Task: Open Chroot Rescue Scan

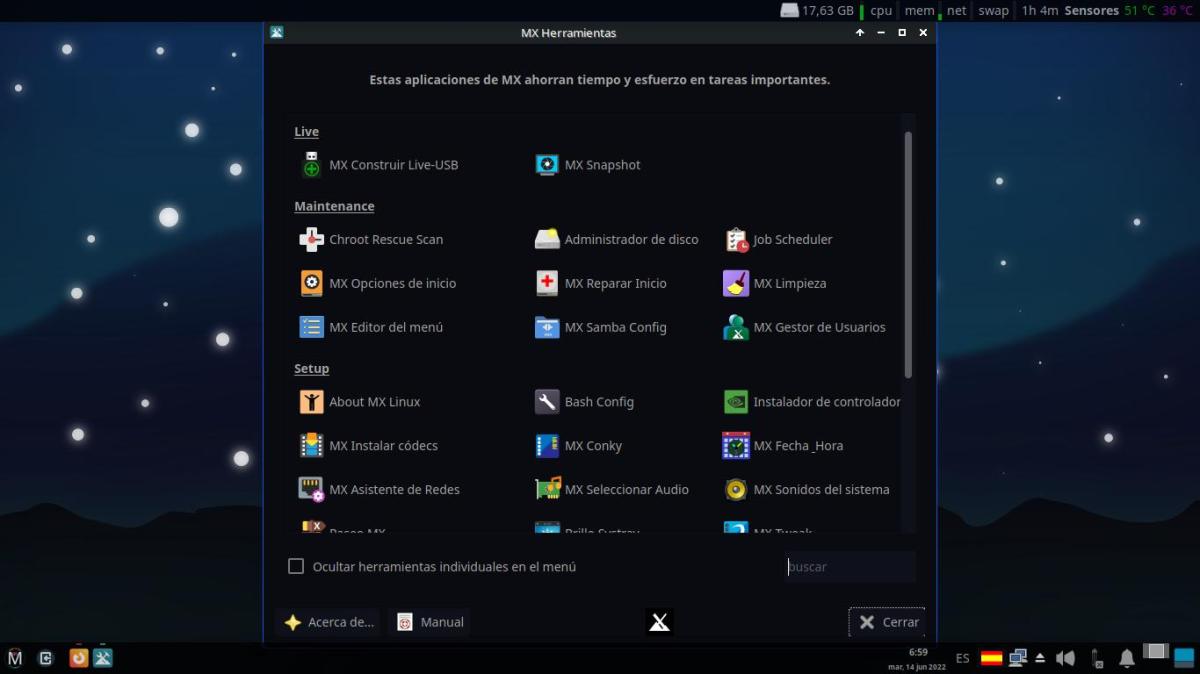Action: click(x=372, y=240)
